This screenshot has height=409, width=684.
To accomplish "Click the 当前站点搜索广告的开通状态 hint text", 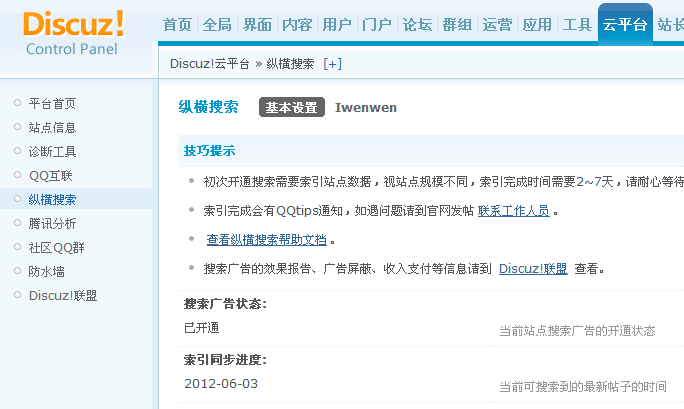I will click(577, 331).
